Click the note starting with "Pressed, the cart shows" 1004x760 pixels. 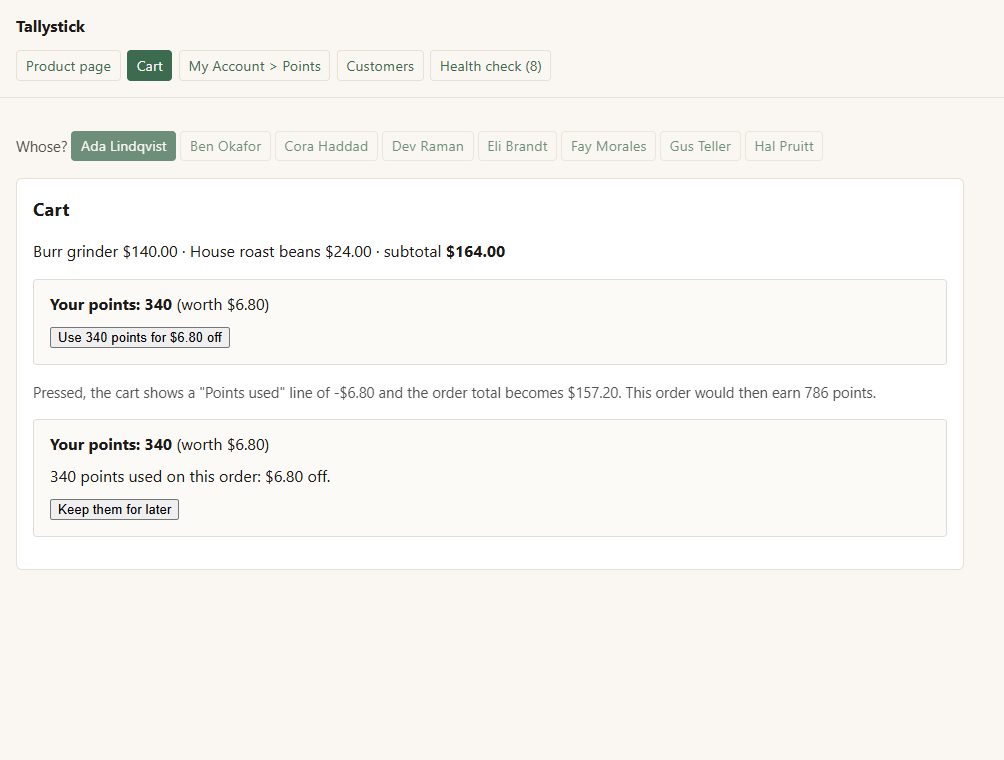(x=455, y=392)
